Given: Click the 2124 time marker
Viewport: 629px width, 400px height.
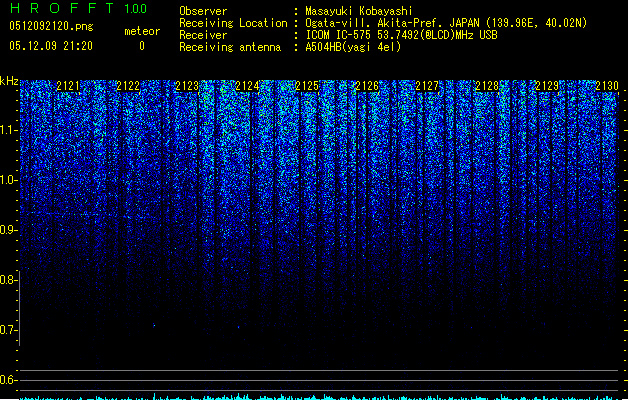Looking at the screenshot, I should pyautogui.click(x=248, y=86).
